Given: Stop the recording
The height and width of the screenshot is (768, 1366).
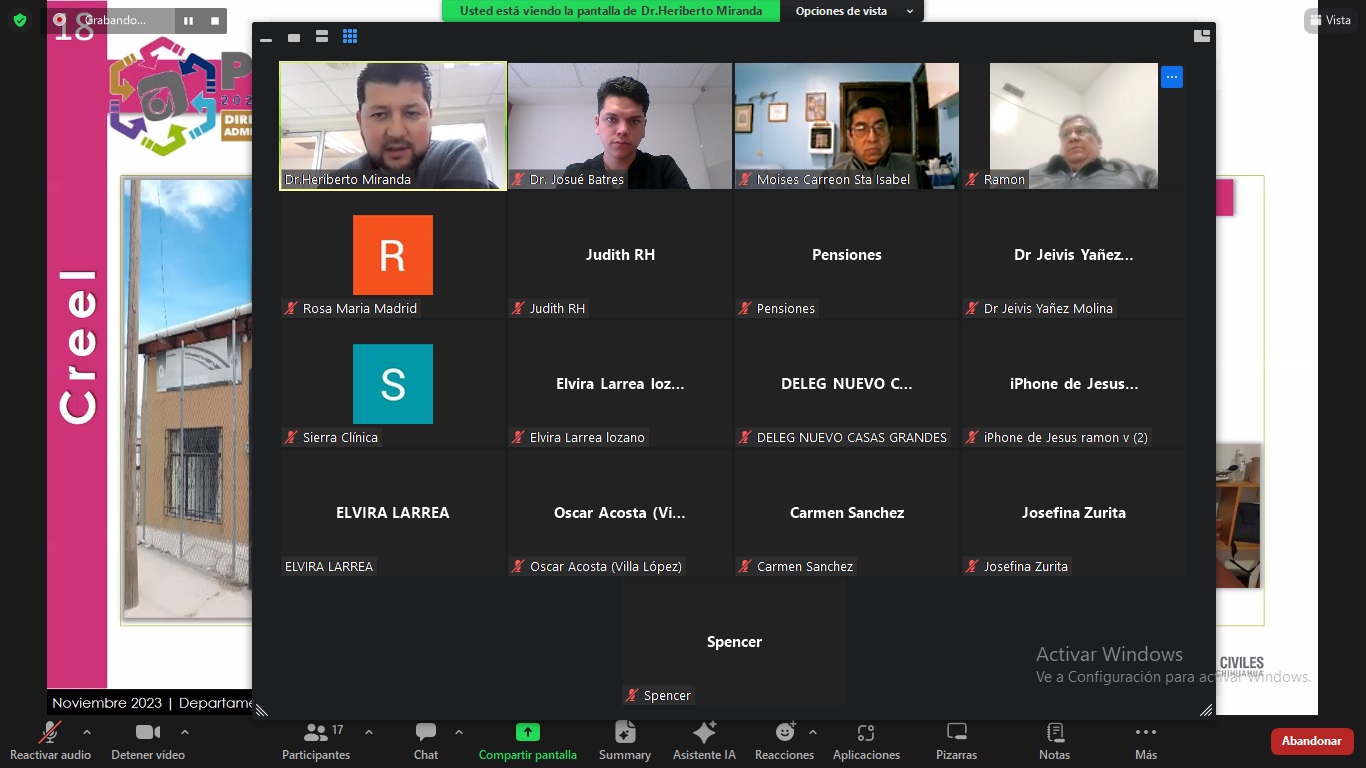Looking at the screenshot, I should click(x=214, y=20).
